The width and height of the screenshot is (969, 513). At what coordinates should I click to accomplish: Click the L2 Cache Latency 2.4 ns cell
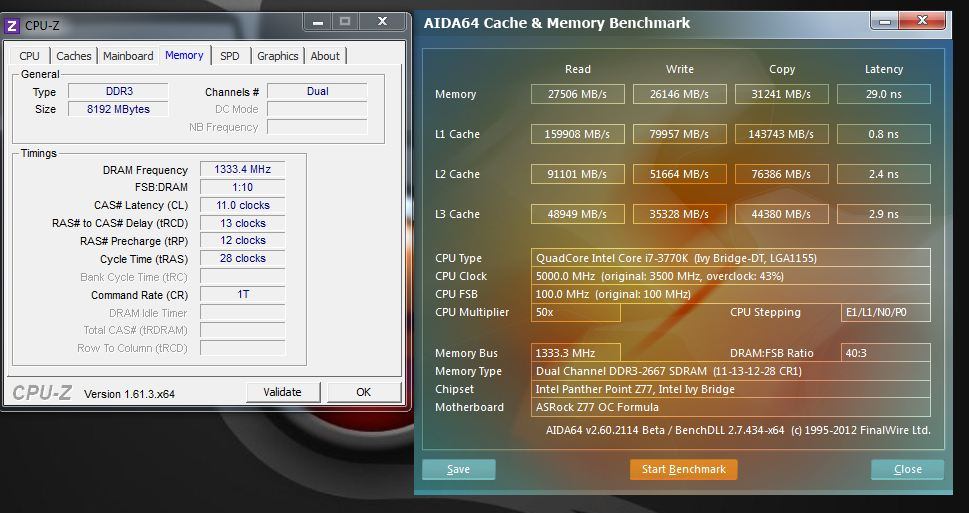(x=884, y=174)
